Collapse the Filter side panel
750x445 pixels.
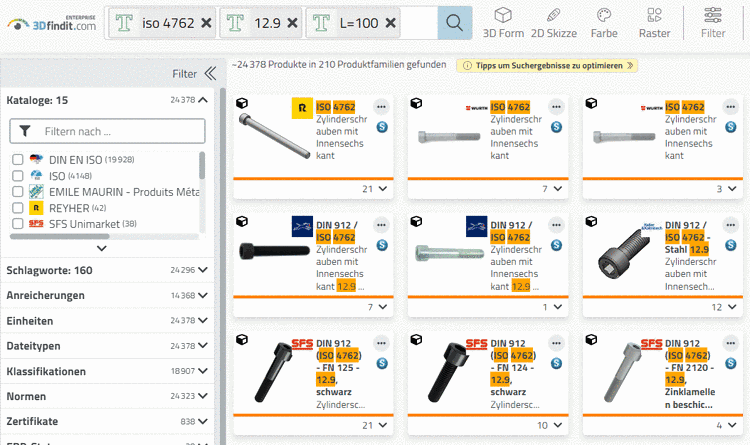(x=210, y=74)
